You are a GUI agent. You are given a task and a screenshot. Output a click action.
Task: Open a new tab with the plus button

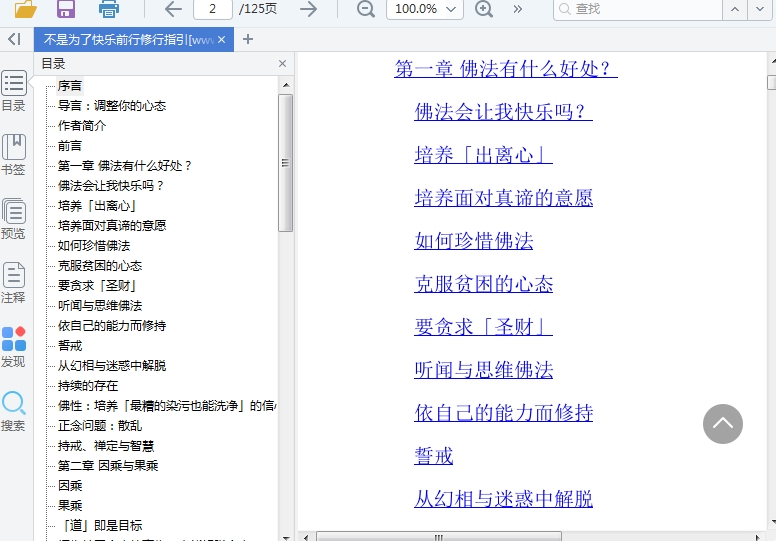(x=248, y=39)
